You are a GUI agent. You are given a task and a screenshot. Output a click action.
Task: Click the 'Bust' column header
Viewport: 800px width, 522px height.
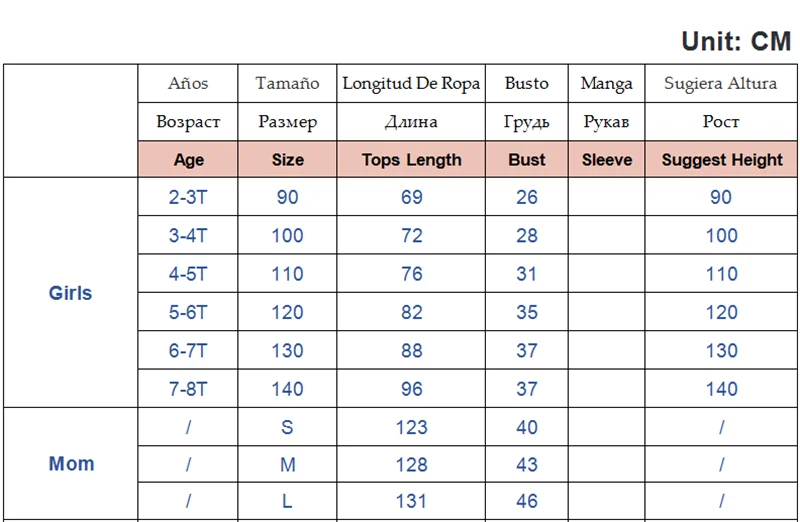pos(526,160)
